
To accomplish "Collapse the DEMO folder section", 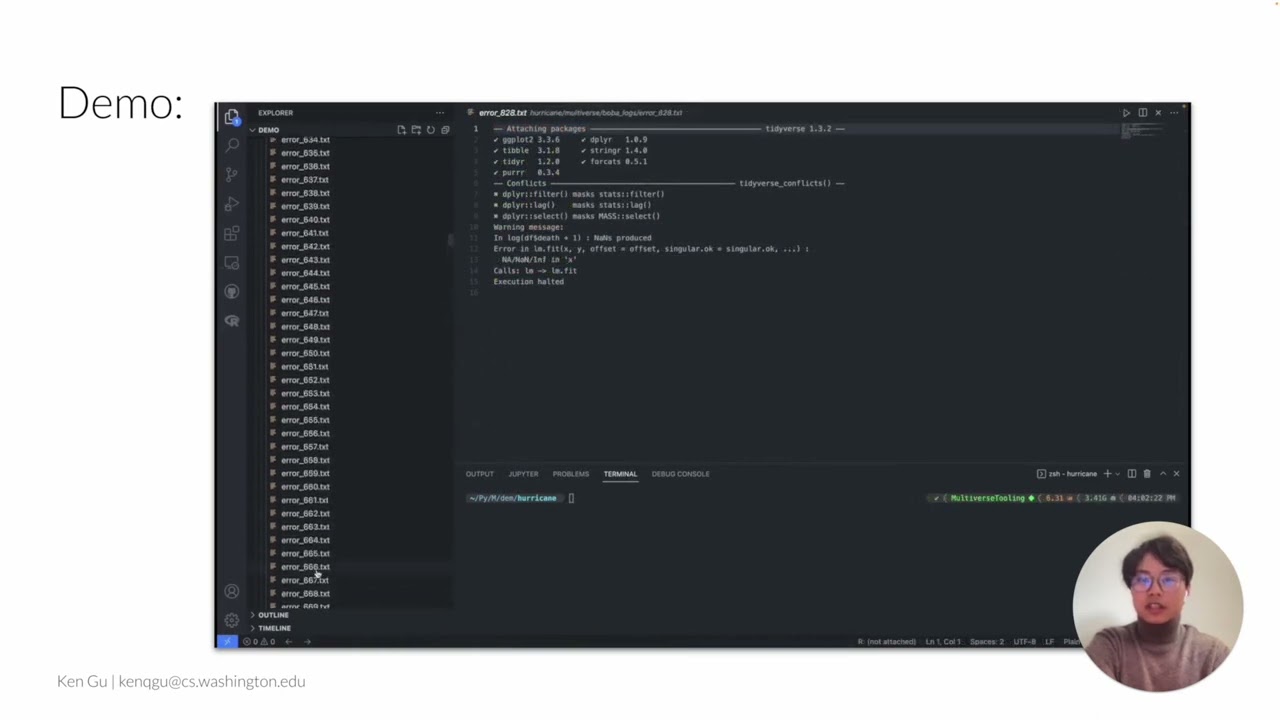I will [268, 130].
